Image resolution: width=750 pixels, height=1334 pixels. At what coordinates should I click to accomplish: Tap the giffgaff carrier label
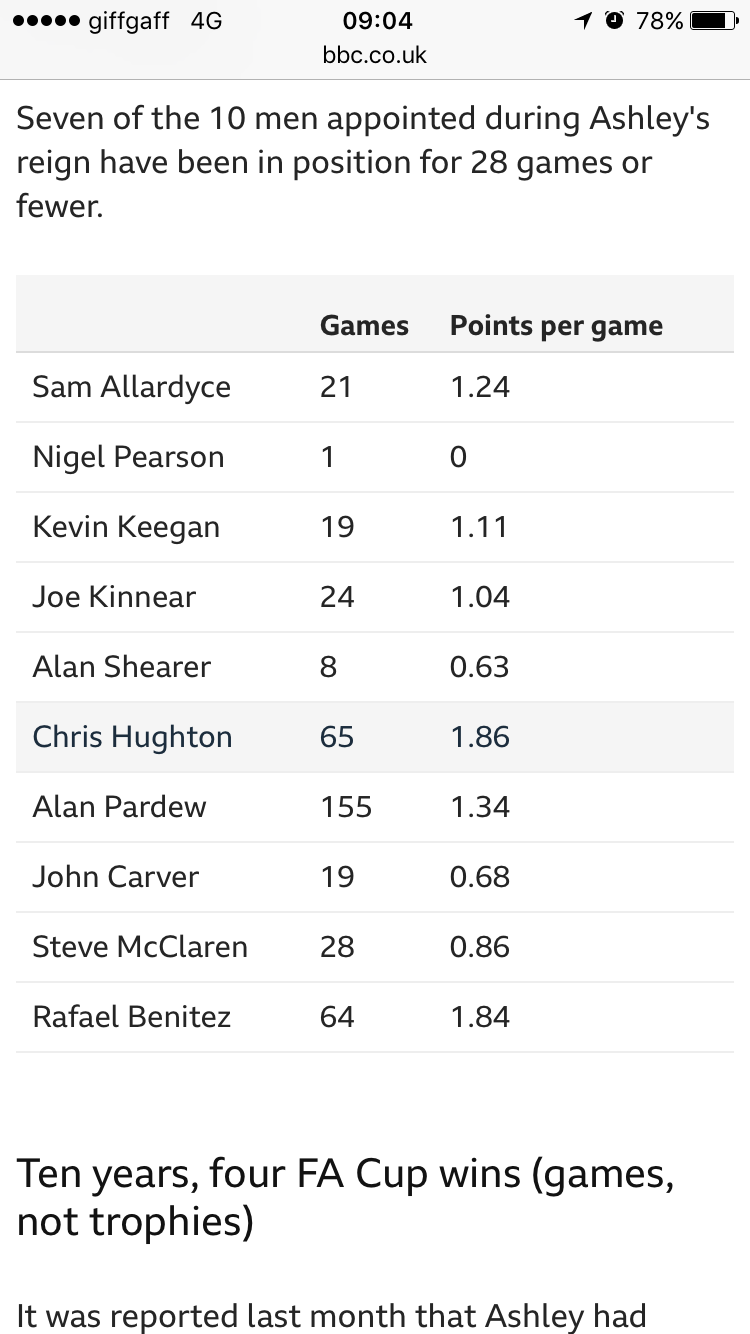pyautogui.click(x=129, y=22)
